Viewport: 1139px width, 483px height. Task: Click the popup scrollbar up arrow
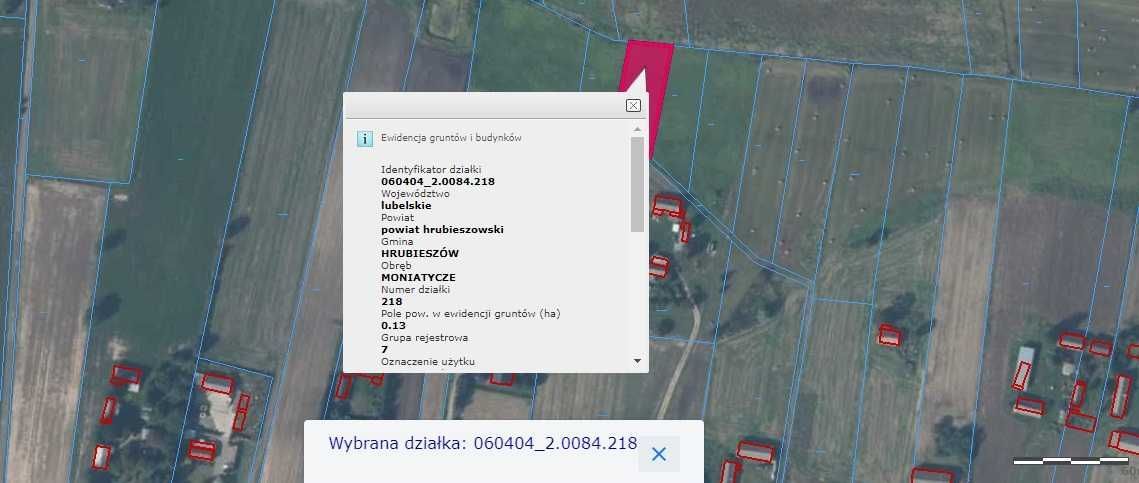pyautogui.click(x=637, y=129)
